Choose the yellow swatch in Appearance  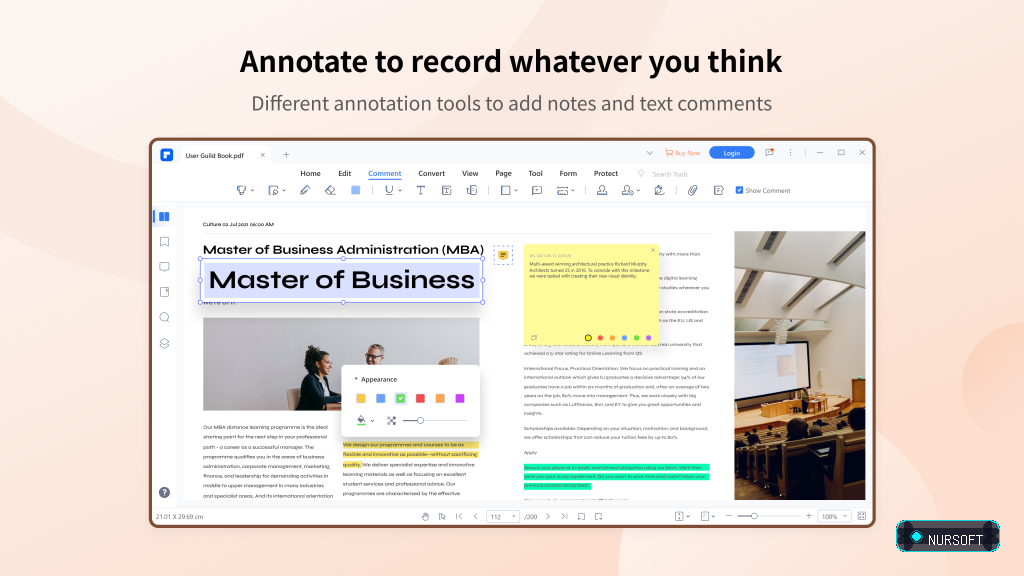(361, 398)
